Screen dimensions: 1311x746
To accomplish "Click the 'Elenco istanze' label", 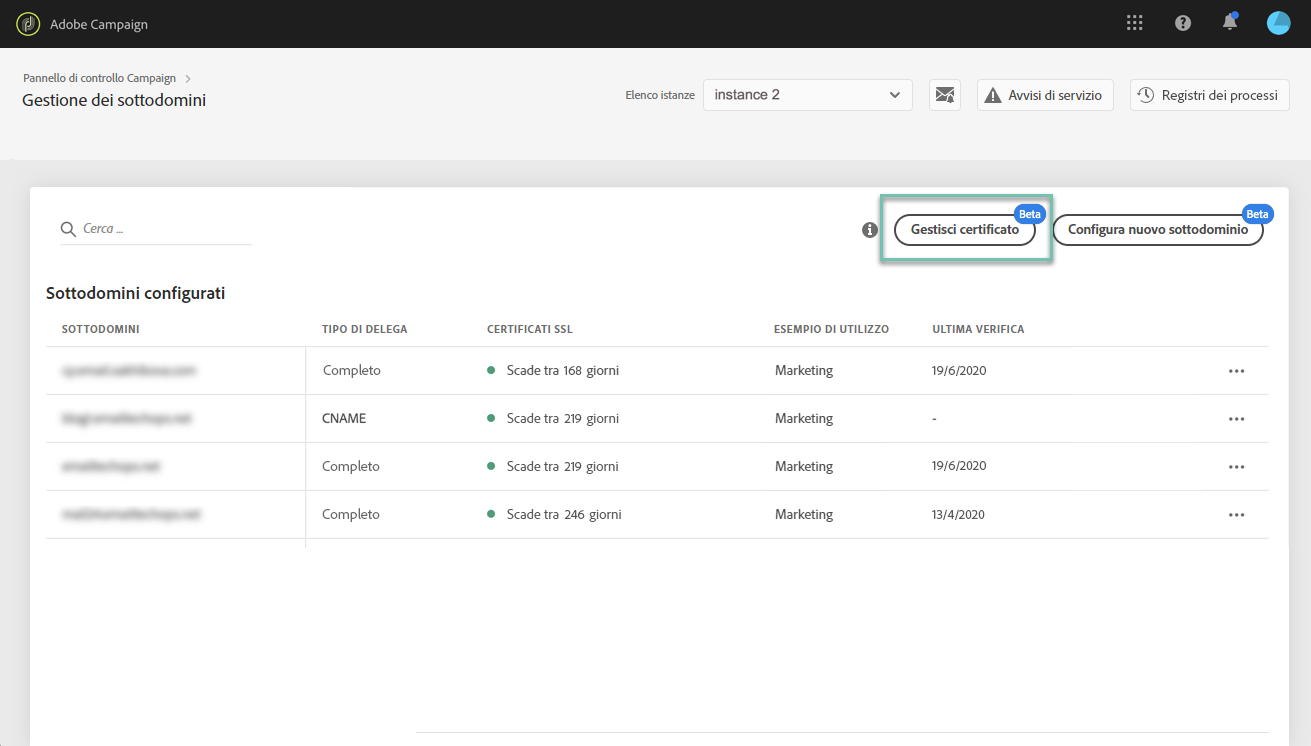I will [x=660, y=96].
